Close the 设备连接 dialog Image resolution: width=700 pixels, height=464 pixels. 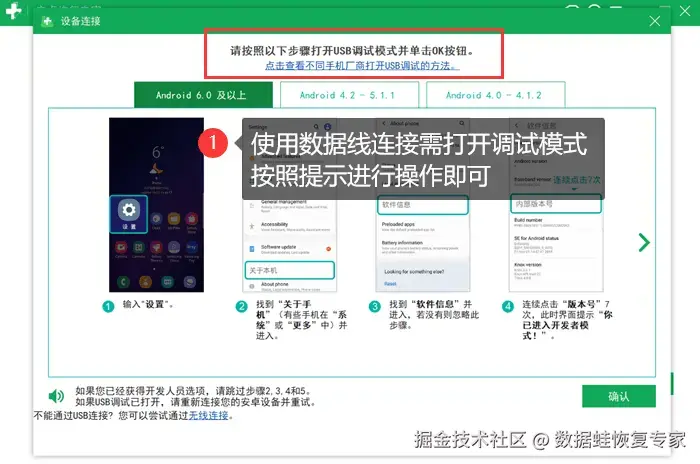(654, 21)
